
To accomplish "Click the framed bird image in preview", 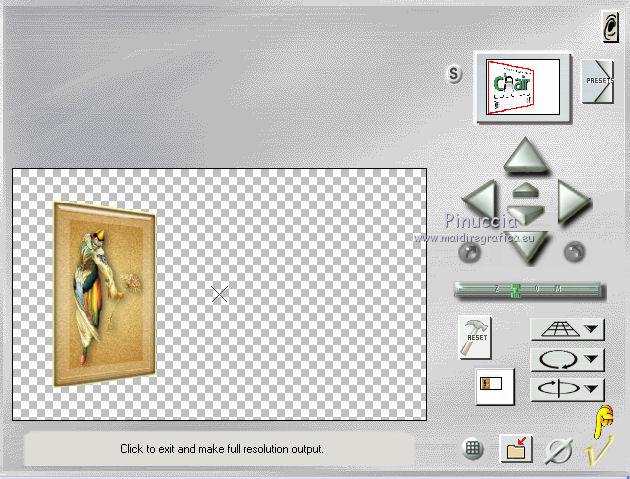I will 104,294.
